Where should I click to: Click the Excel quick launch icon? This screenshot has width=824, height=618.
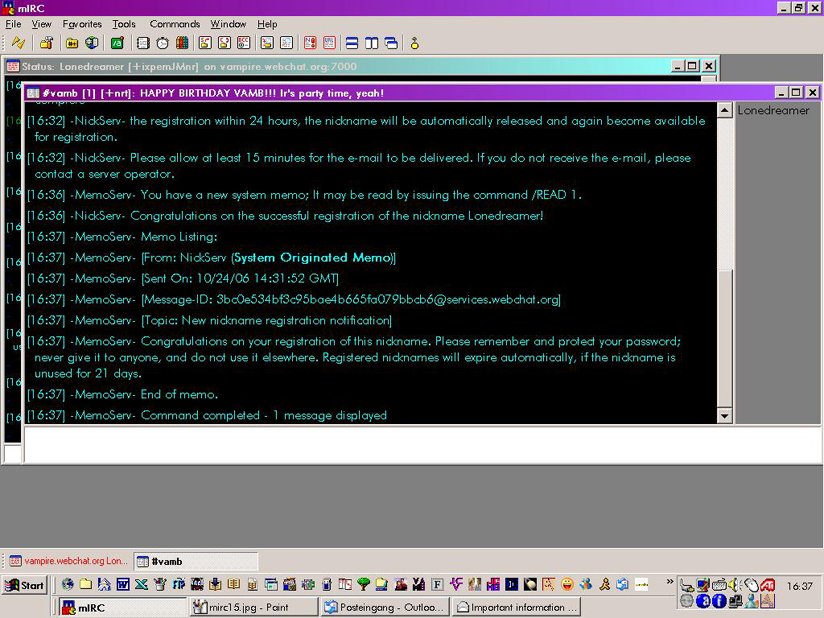coord(141,584)
